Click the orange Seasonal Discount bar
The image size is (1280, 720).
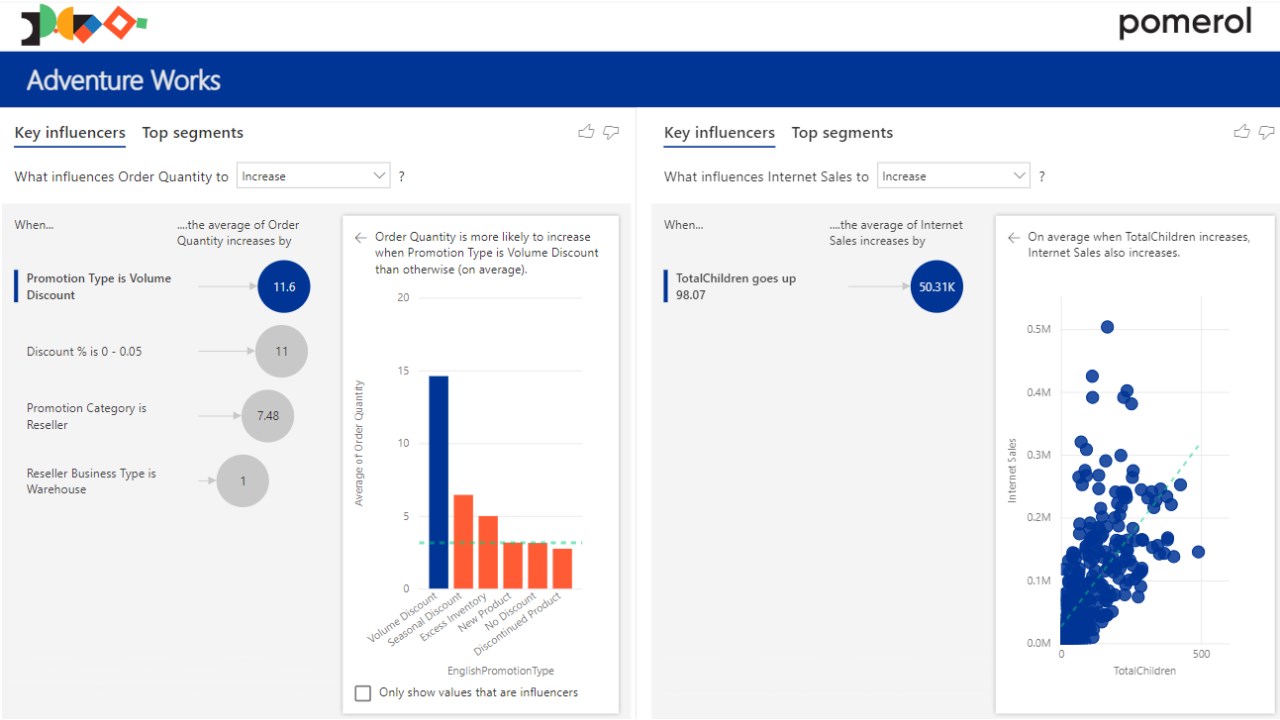[x=463, y=541]
